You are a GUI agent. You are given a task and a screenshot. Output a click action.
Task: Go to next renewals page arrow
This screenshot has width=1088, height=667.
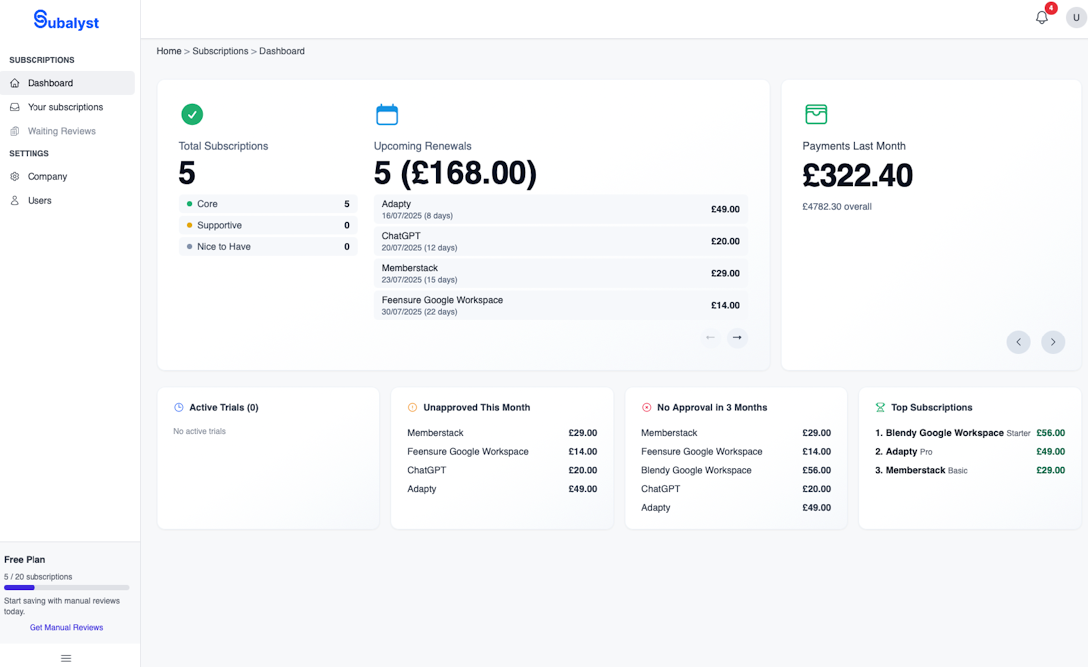737,337
